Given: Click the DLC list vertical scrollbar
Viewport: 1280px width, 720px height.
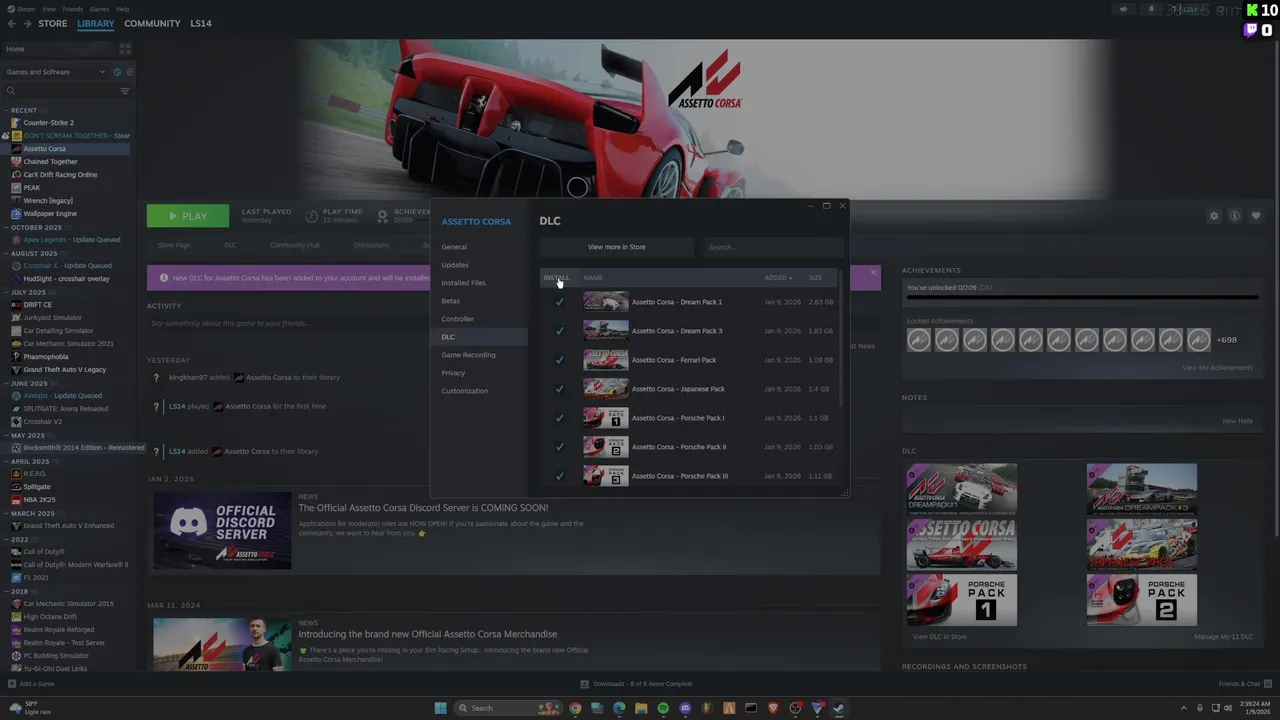Looking at the screenshot, I should point(841,340).
